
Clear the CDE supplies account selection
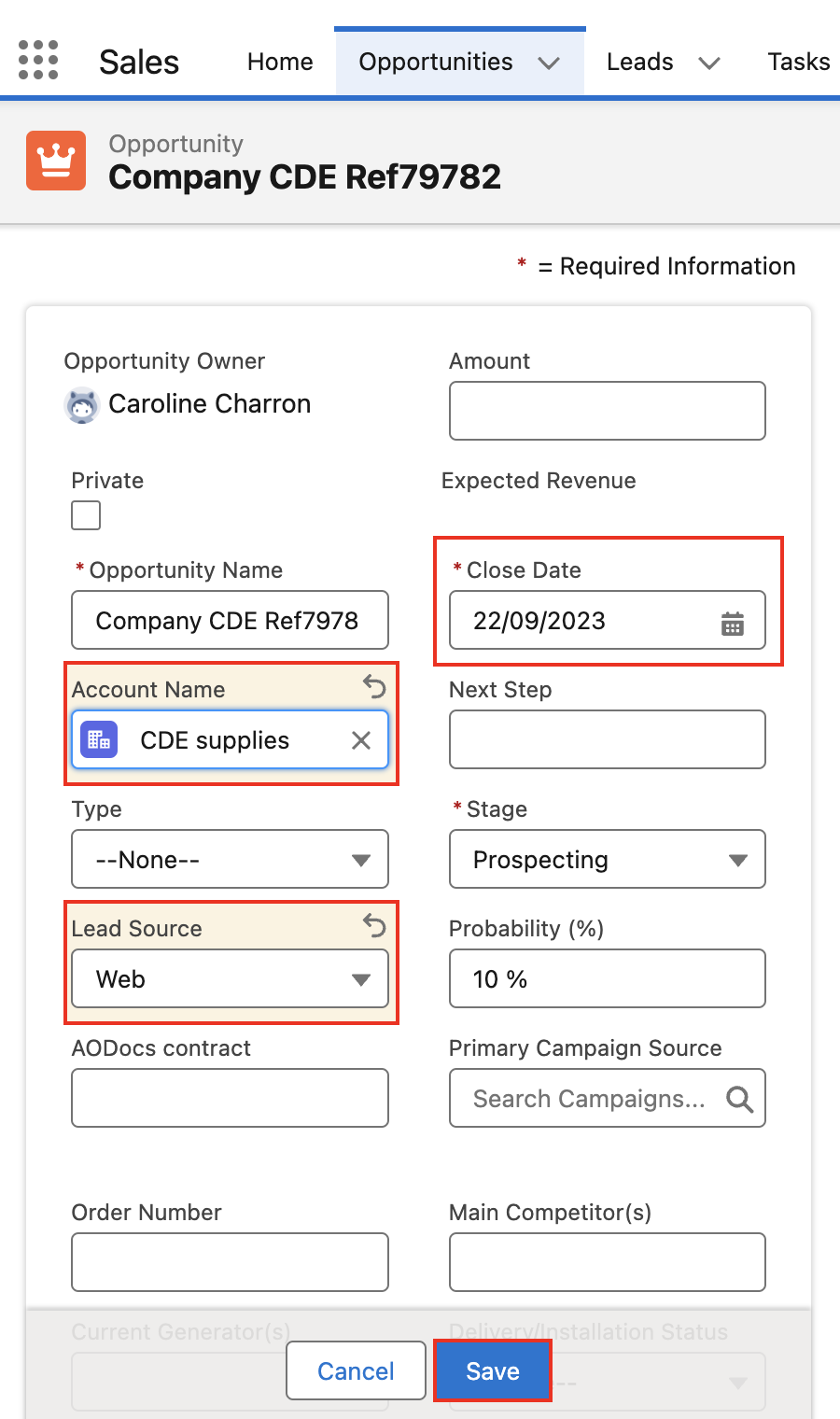(x=361, y=740)
